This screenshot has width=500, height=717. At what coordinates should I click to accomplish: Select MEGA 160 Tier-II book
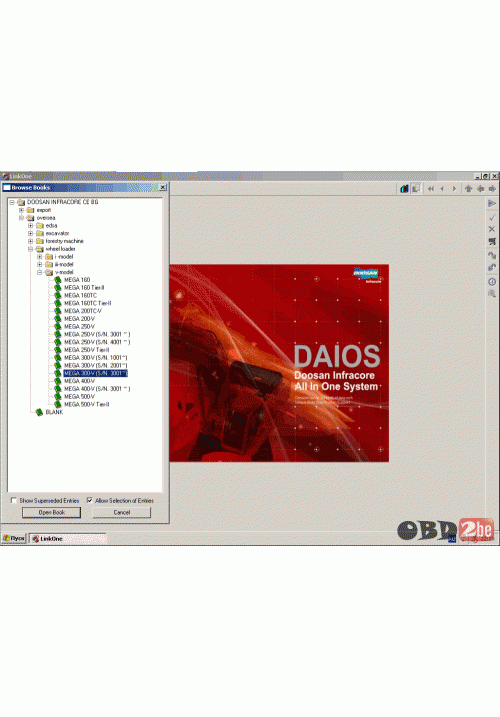click(84, 288)
